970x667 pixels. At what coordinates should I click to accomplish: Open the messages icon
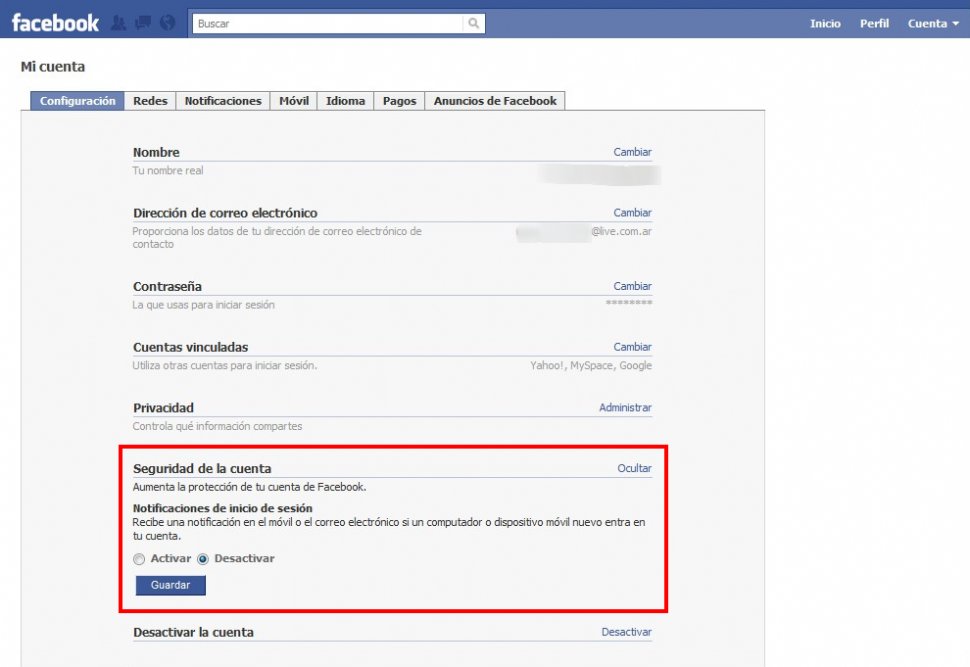tap(143, 23)
